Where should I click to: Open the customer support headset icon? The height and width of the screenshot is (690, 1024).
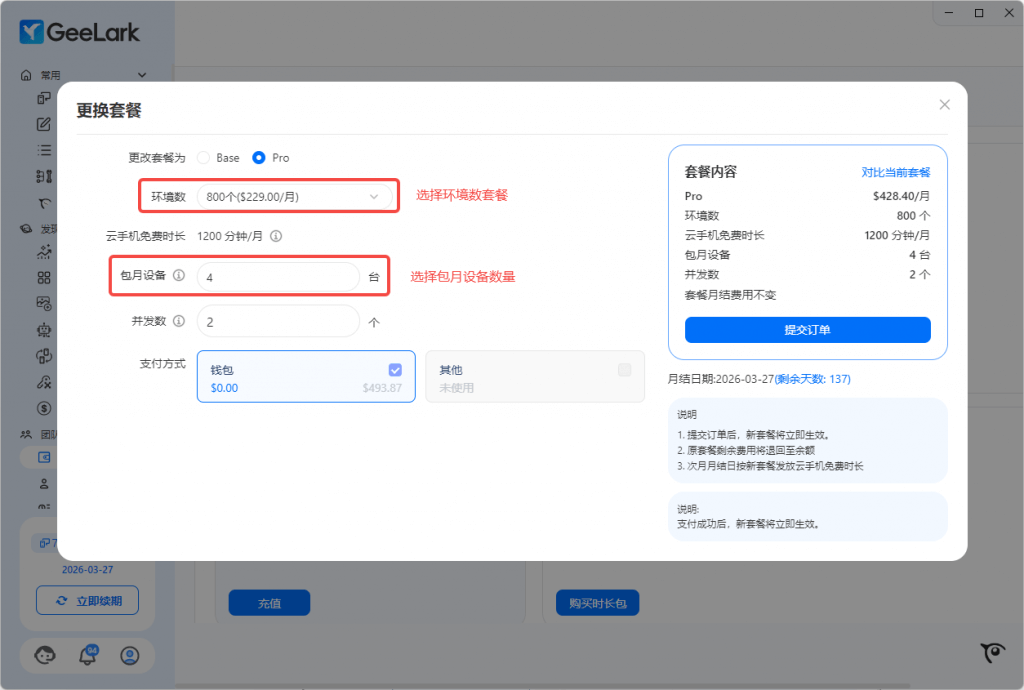[45, 656]
